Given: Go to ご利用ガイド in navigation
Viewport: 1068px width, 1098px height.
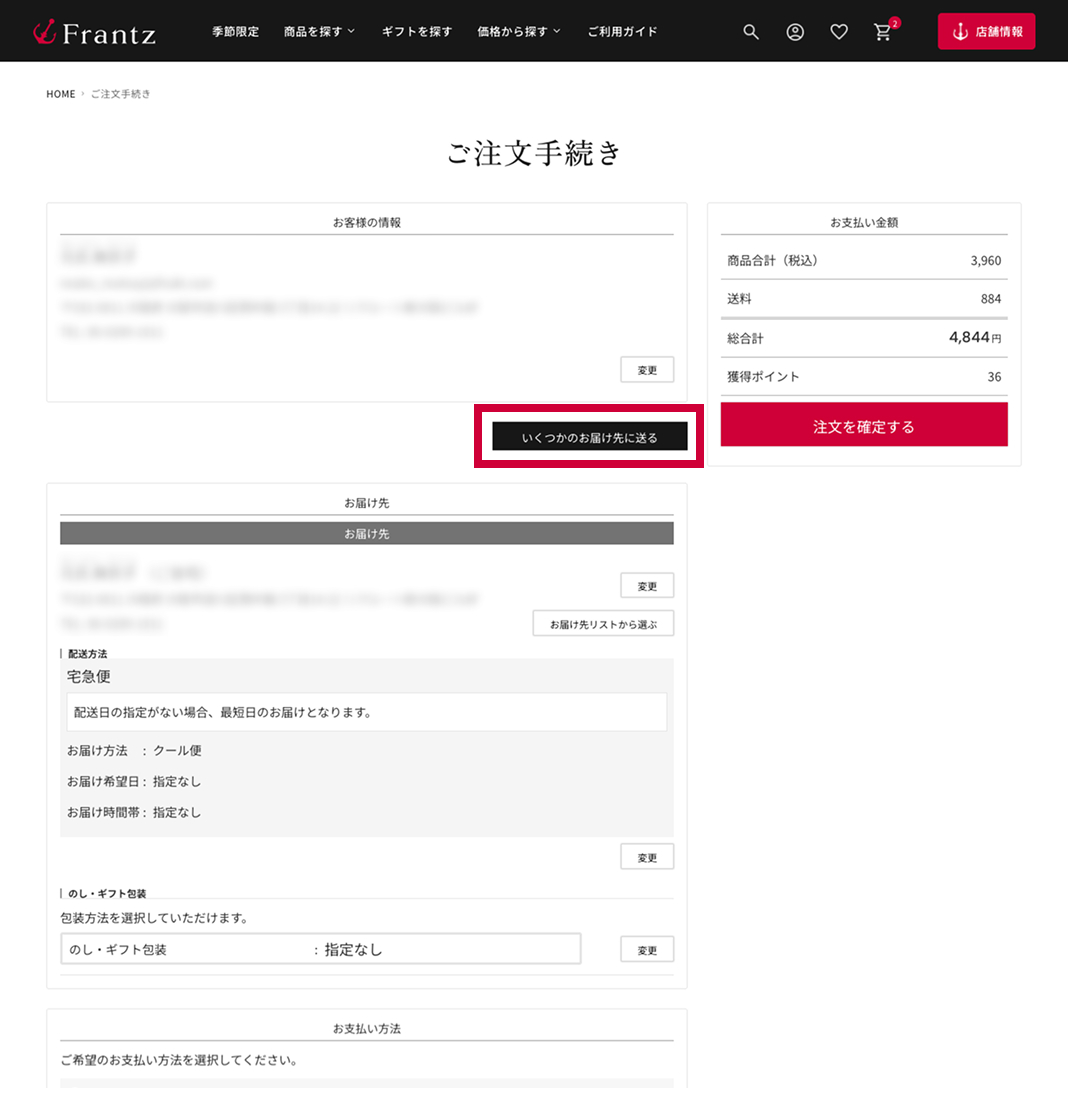Looking at the screenshot, I should (x=622, y=32).
